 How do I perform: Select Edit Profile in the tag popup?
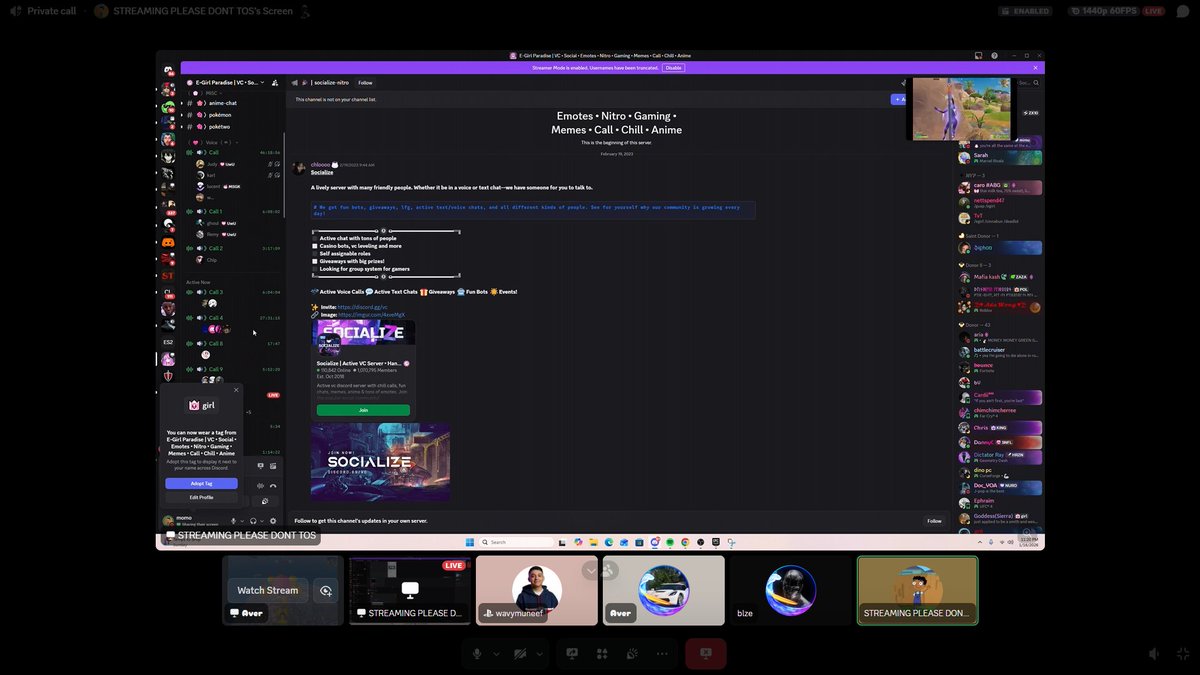tap(201, 497)
